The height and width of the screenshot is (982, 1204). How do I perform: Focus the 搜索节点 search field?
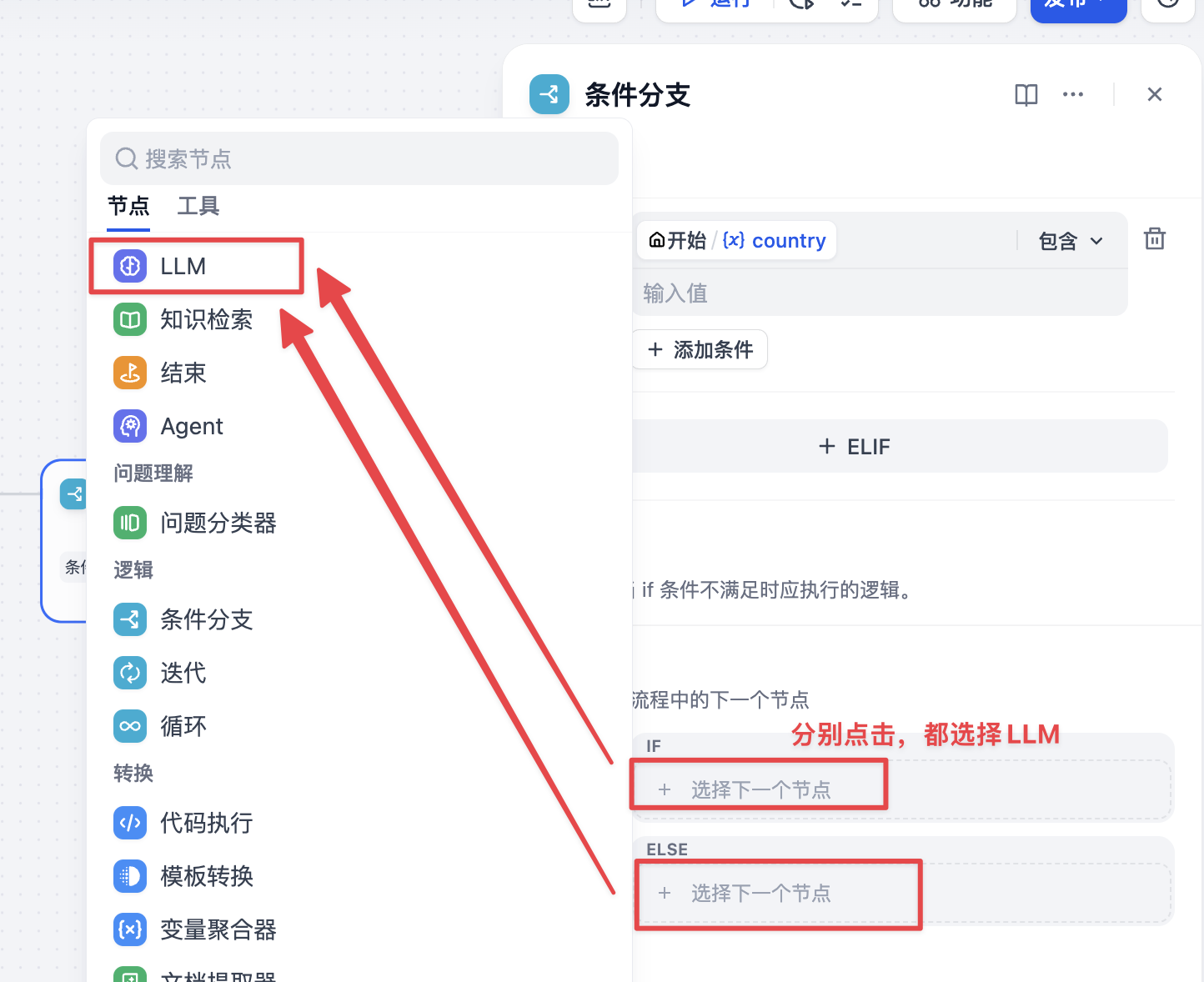pyautogui.click(x=359, y=158)
